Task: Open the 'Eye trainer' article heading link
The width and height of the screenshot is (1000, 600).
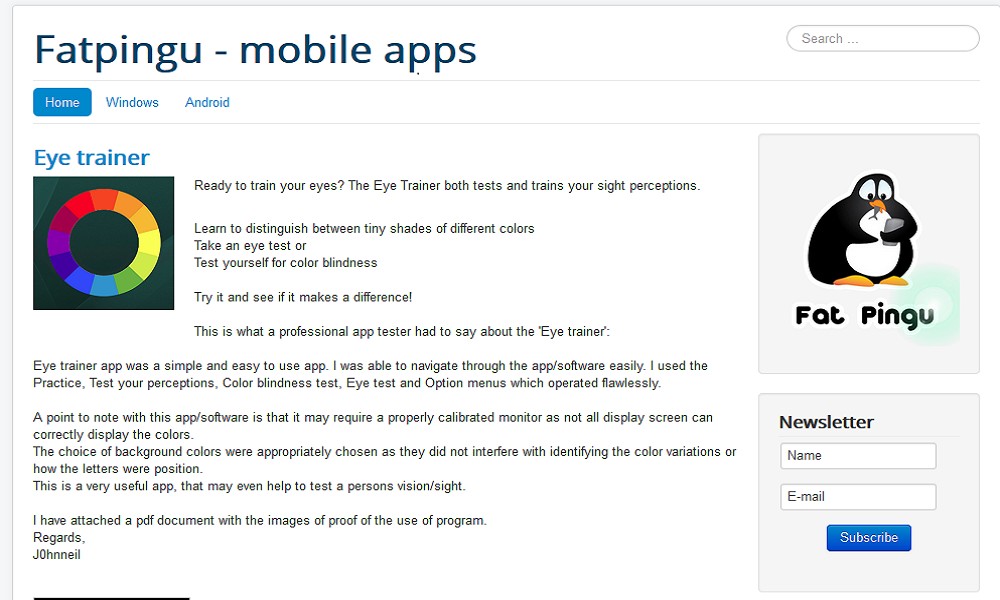Action: pos(91,158)
